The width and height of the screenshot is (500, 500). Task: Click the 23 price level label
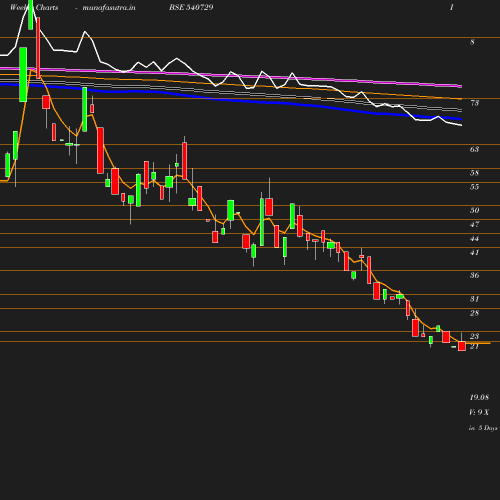tap(474, 336)
